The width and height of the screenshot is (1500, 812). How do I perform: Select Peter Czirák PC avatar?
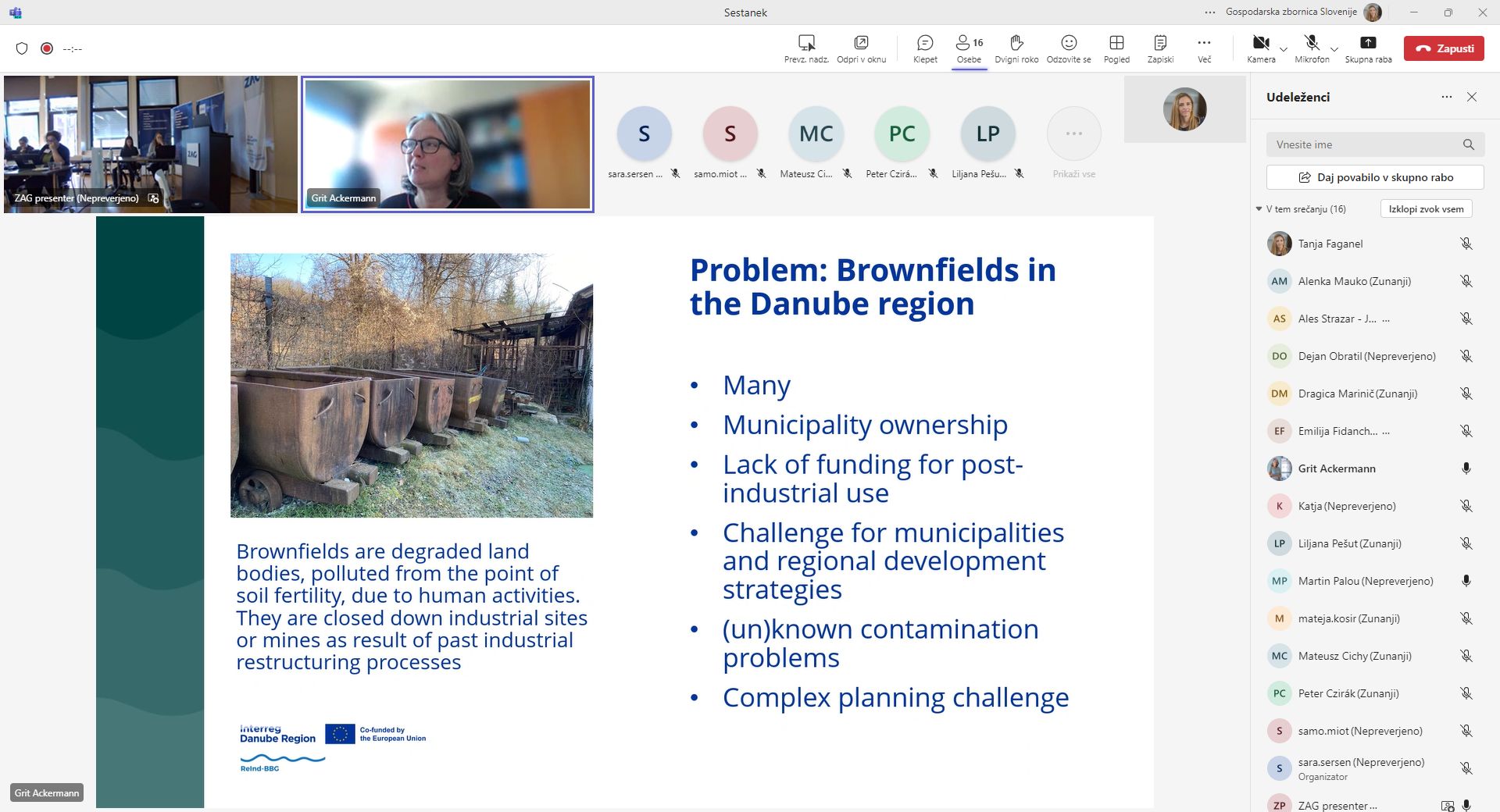coord(902,134)
